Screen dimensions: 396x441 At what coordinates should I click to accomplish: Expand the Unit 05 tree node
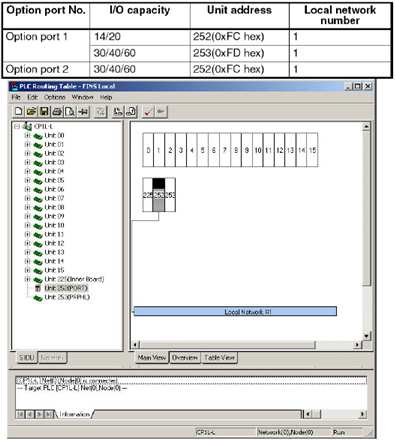tap(28, 180)
